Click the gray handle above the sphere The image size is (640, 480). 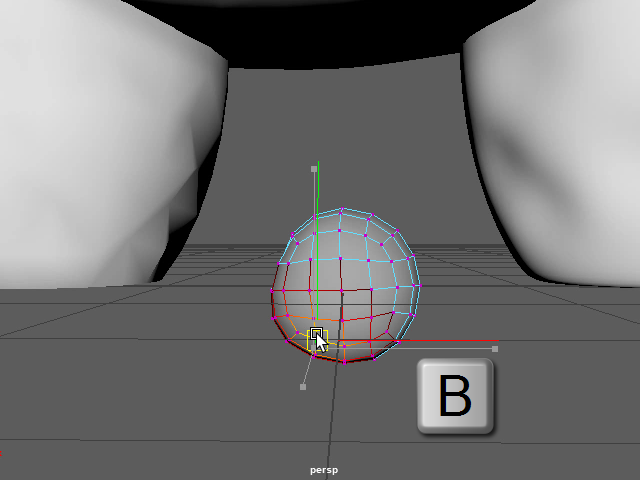[x=313, y=170]
